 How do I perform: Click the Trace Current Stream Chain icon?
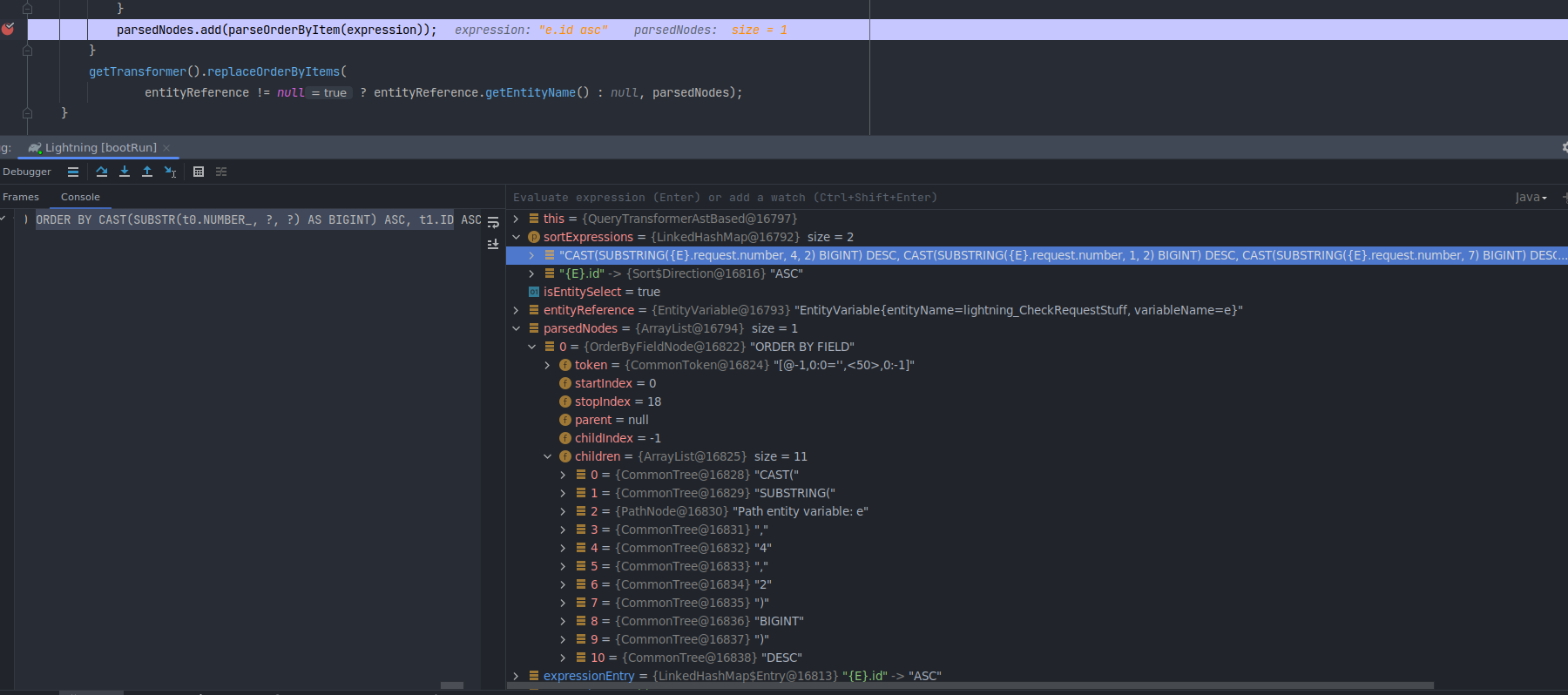(x=221, y=172)
